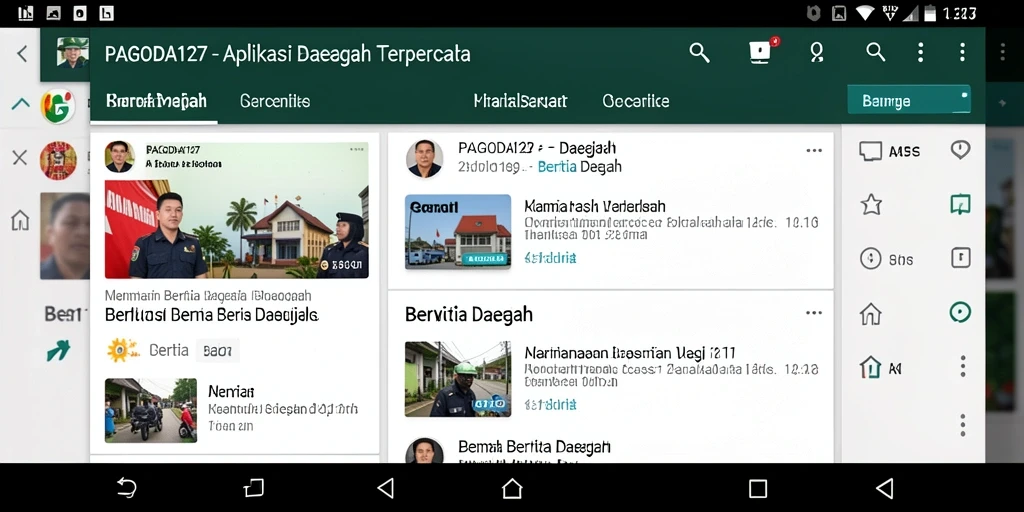The width and height of the screenshot is (1024, 512).
Task: Collapse the left sidebar with the up chevron
Action: tap(21, 103)
